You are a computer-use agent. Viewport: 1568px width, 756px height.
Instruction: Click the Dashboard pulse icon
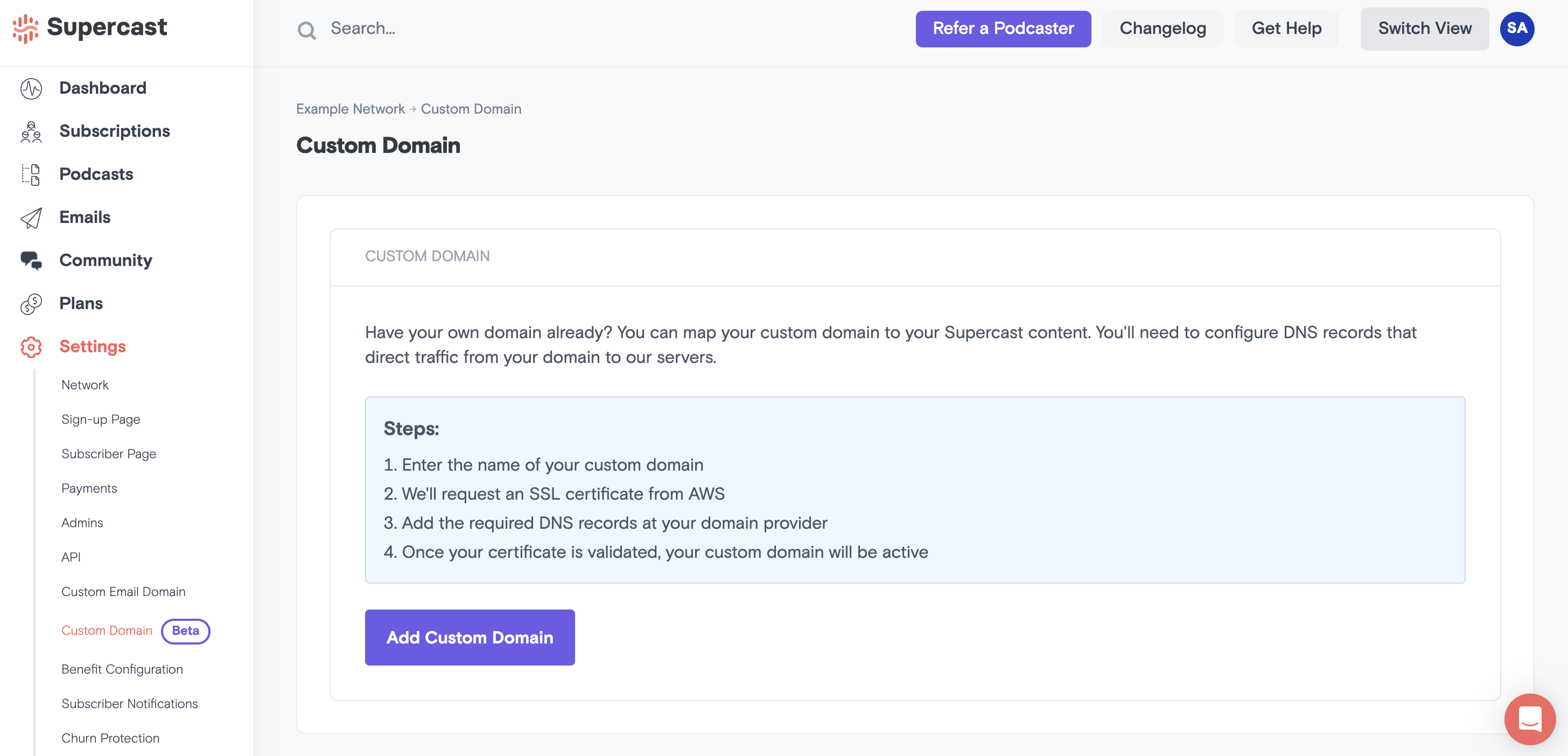click(x=31, y=88)
